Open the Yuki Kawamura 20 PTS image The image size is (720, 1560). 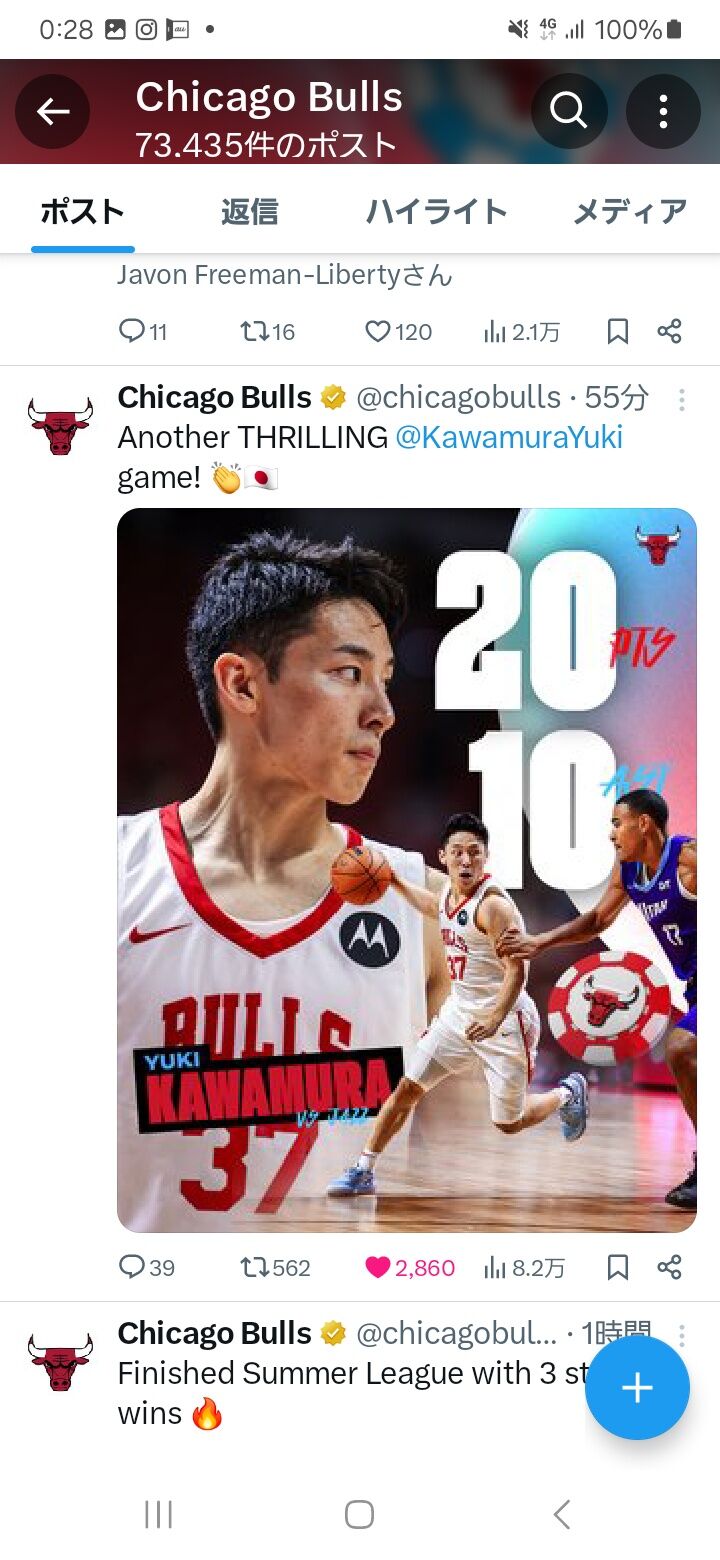point(407,870)
